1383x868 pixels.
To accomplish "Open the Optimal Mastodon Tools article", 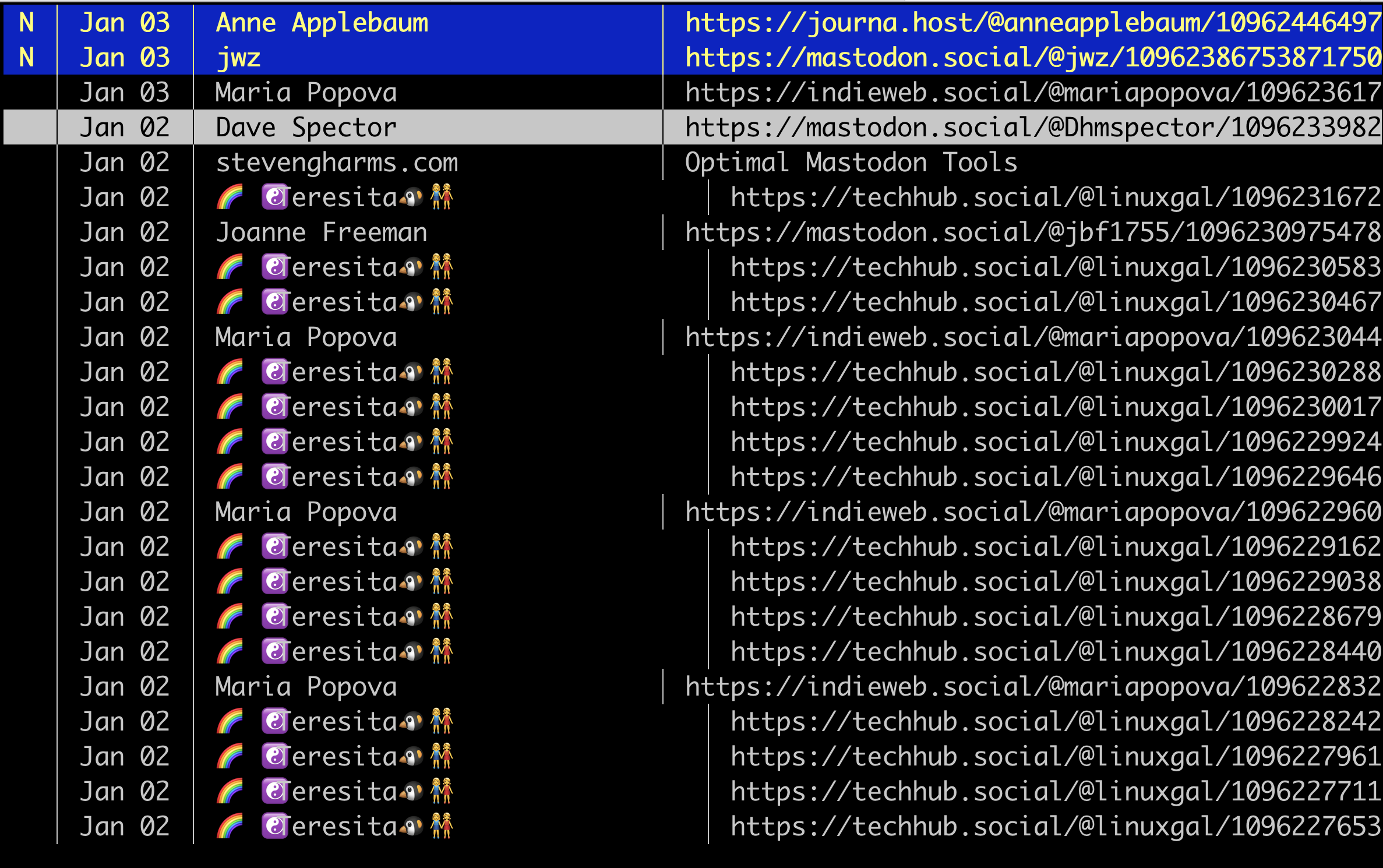I will [x=851, y=163].
